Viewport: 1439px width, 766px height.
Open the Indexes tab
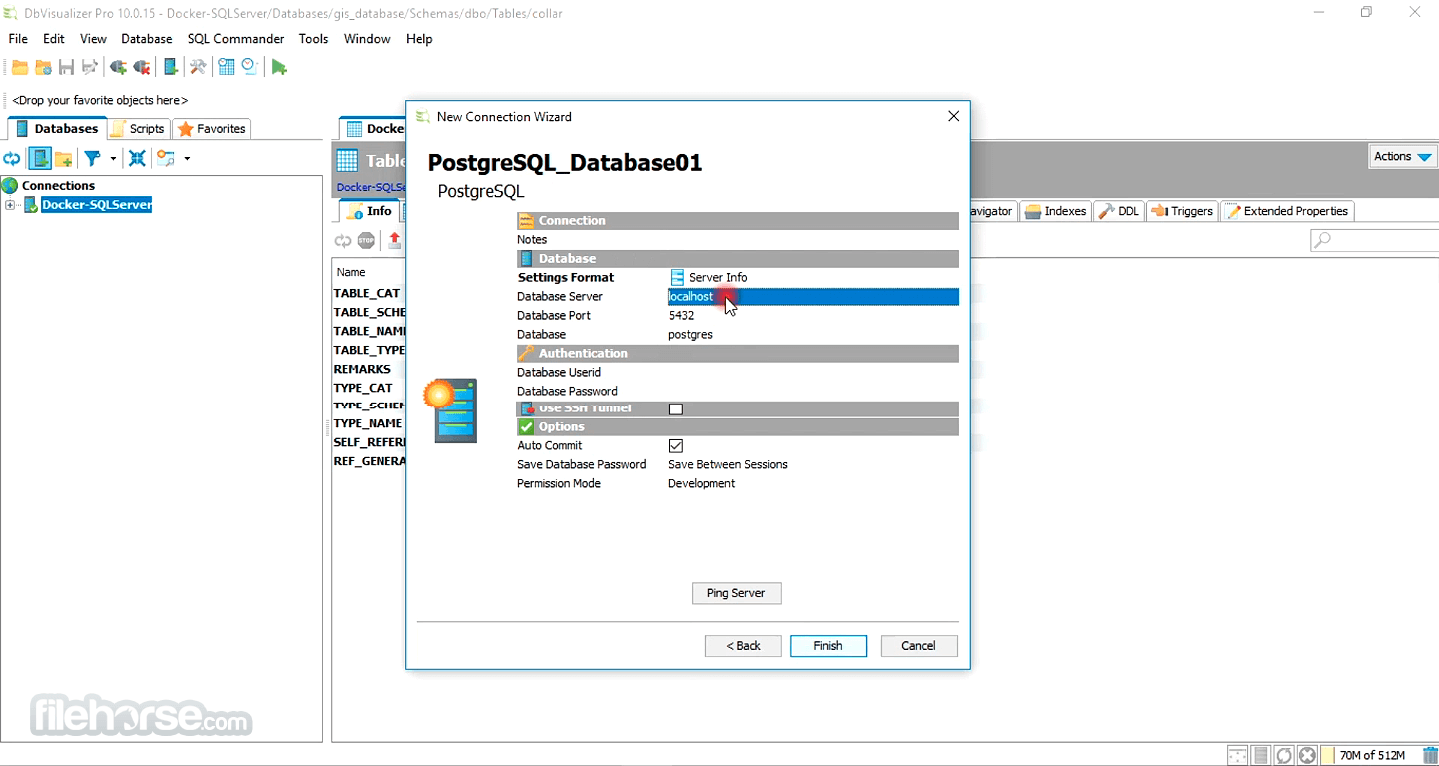(x=1055, y=211)
